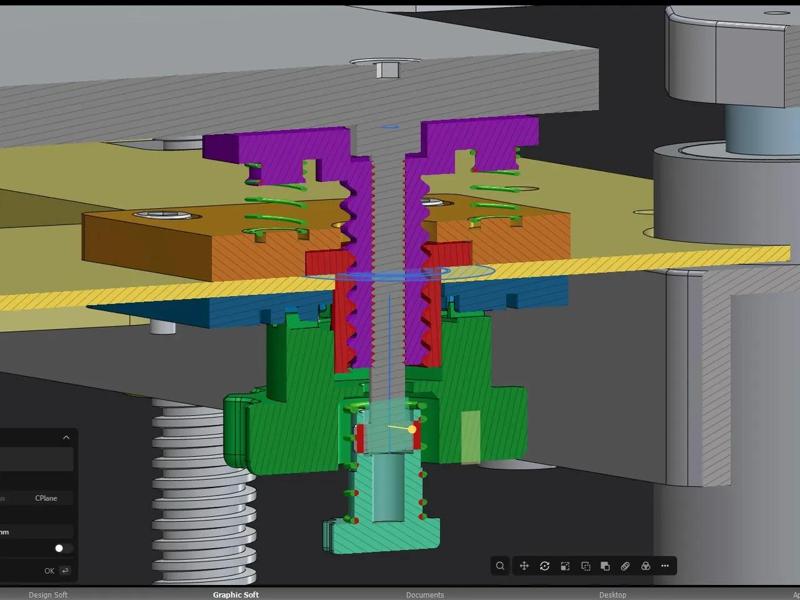
Task: Select the measure ruler icon
Action: coord(625,566)
